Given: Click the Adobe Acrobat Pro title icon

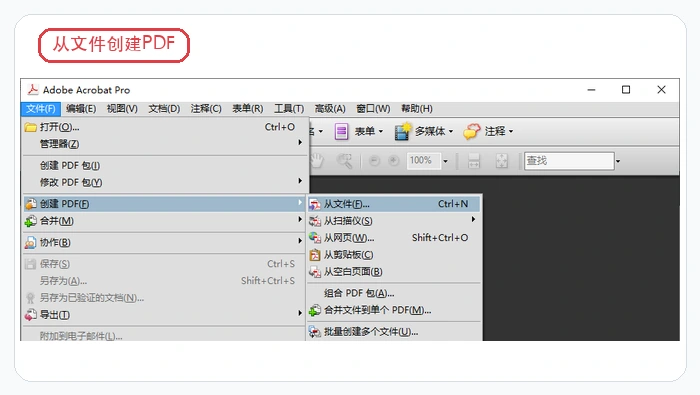Looking at the screenshot, I should pos(33,90).
